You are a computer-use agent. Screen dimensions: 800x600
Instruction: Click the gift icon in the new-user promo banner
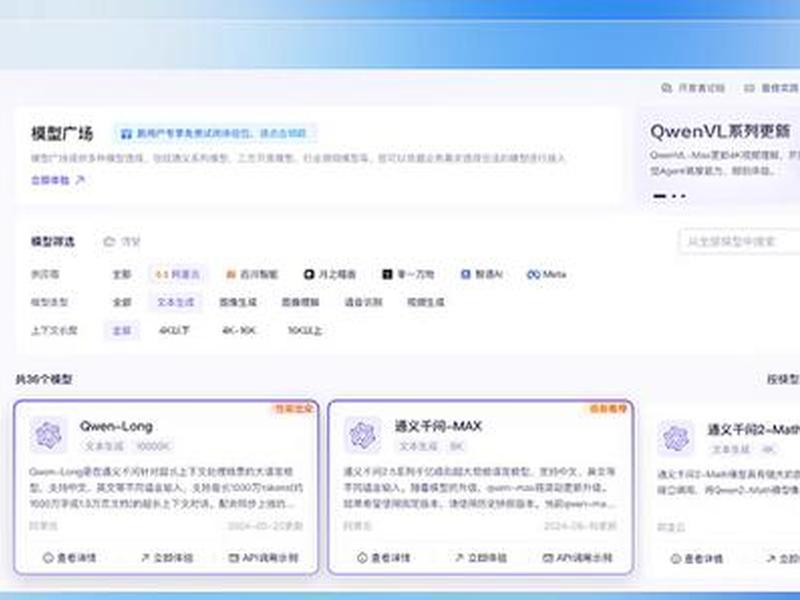click(x=126, y=134)
